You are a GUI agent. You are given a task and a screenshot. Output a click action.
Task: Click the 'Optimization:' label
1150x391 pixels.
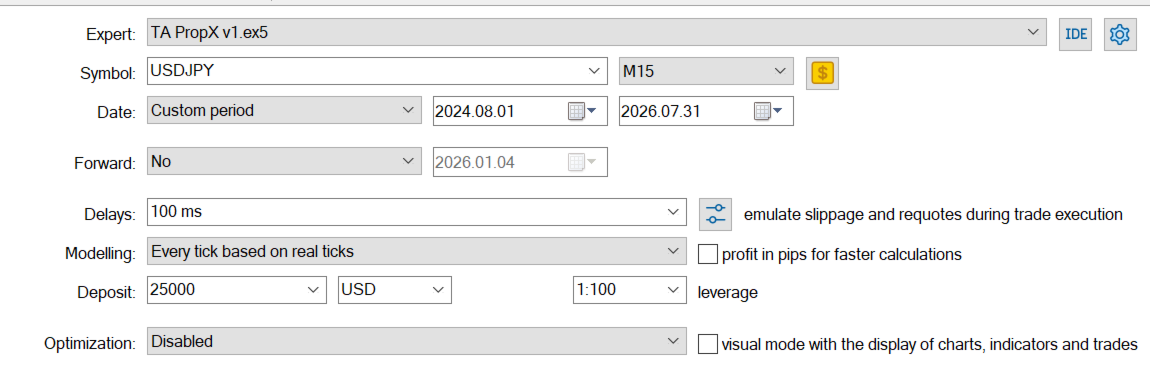point(90,343)
